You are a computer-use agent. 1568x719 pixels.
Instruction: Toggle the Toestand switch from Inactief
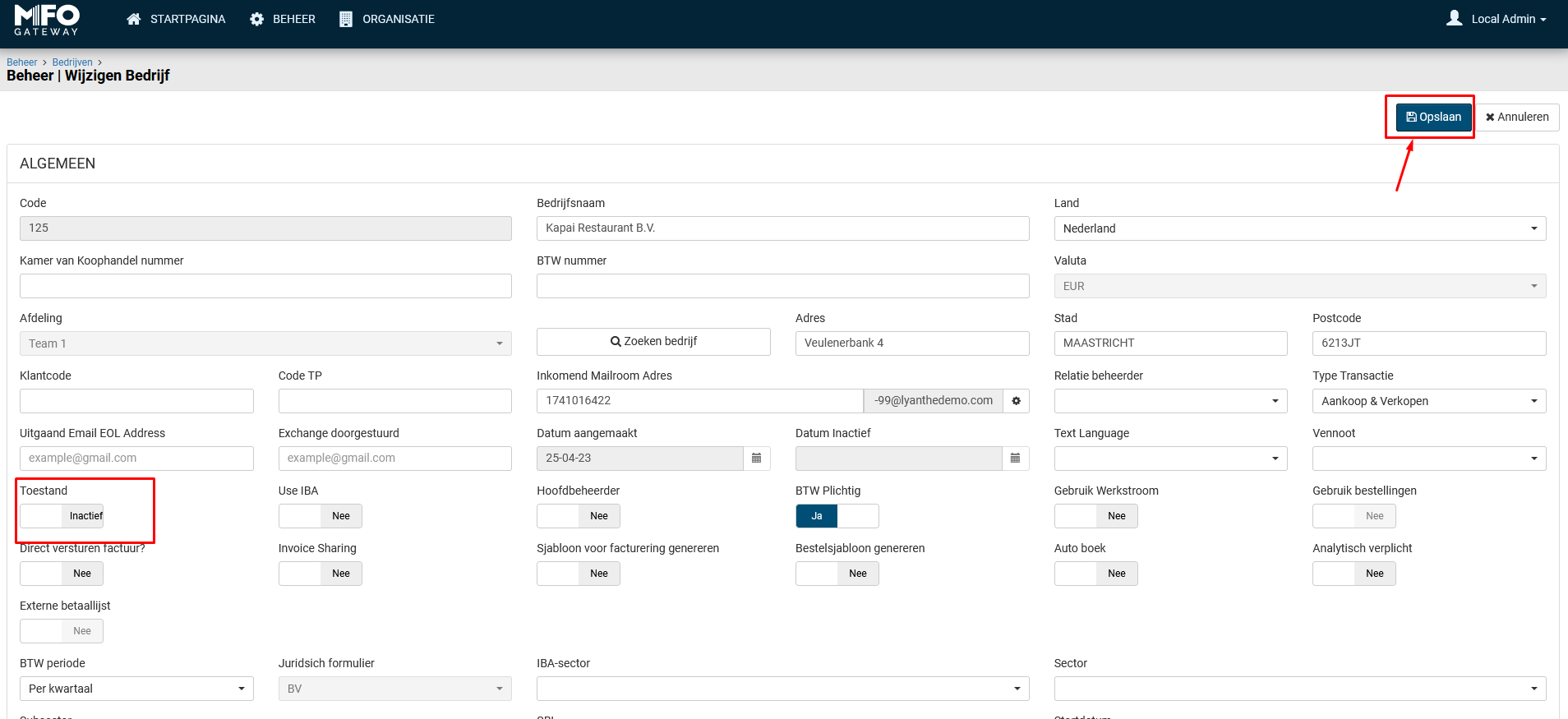pyautogui.click(x=62, y=516)
